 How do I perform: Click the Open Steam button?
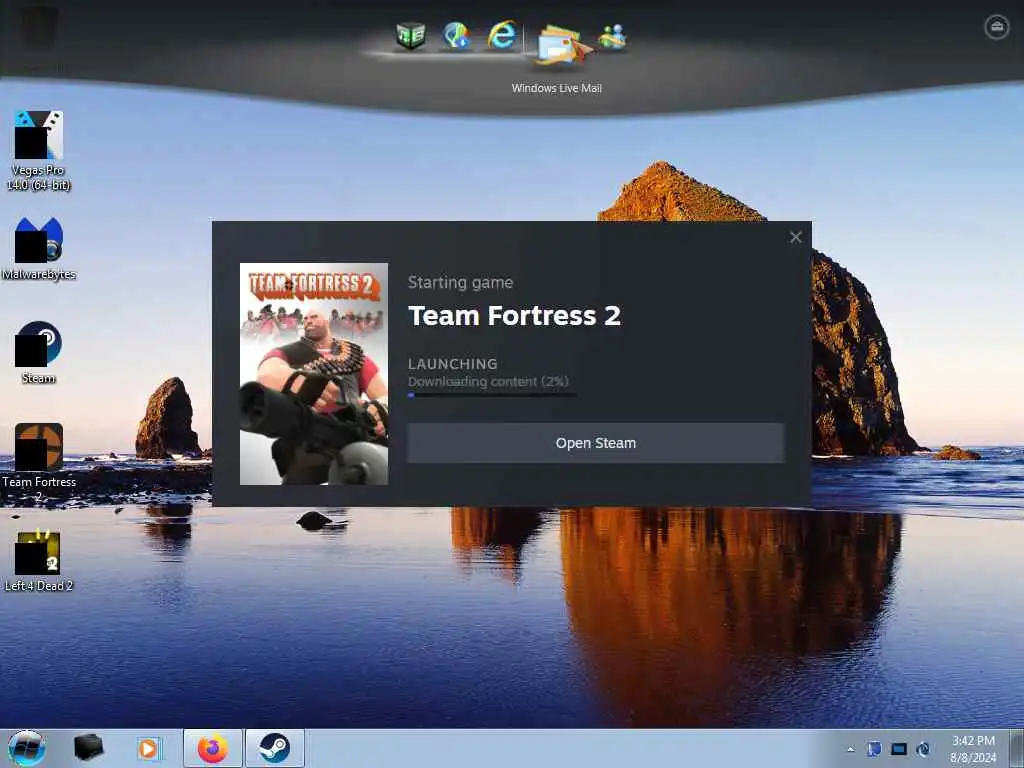(x=596, y=443)
